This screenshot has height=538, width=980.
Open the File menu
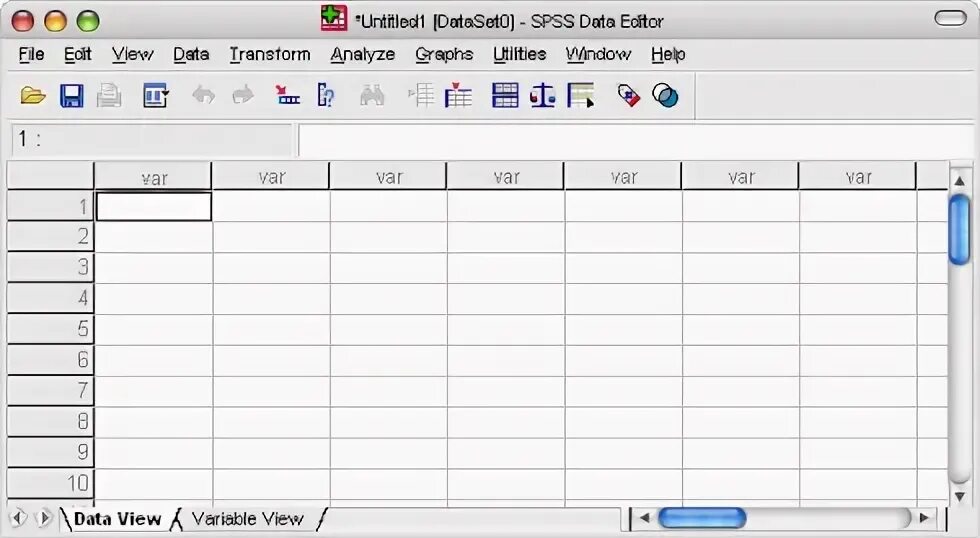31,54
